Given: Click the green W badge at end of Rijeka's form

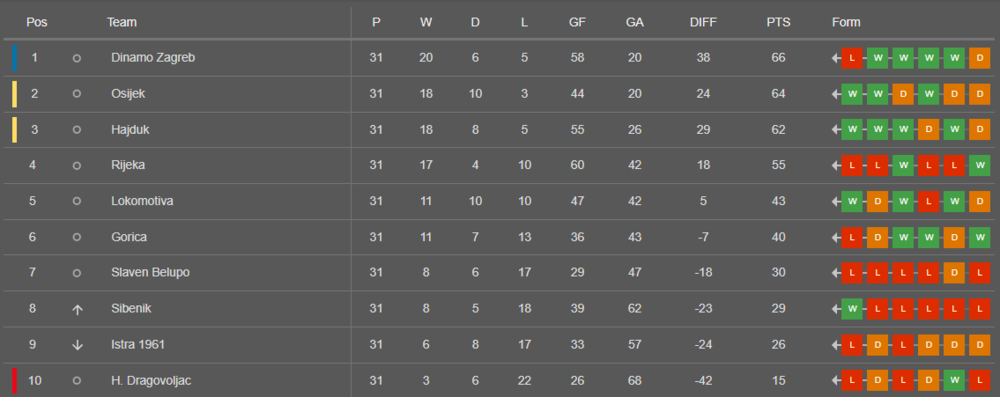Looking at the screenshot, I should pyautogui.click(x=979, y=165).
